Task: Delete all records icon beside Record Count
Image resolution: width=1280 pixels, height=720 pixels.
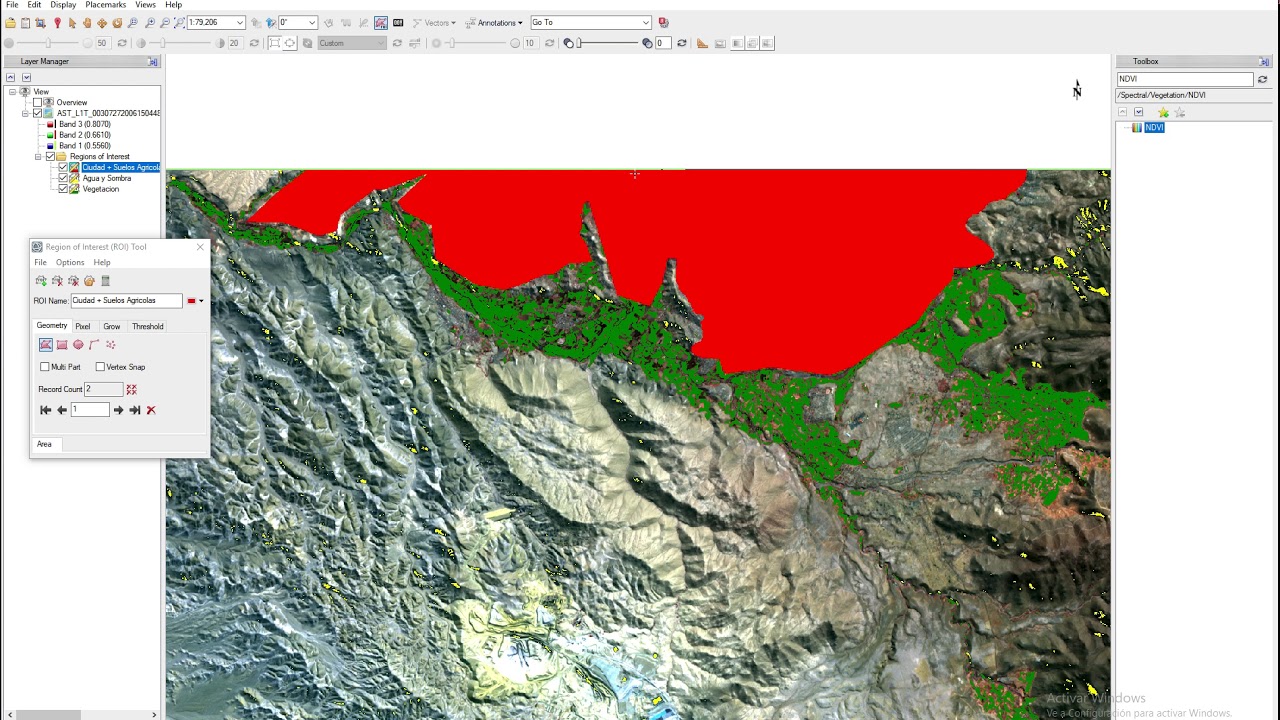Action: (131, 389)
